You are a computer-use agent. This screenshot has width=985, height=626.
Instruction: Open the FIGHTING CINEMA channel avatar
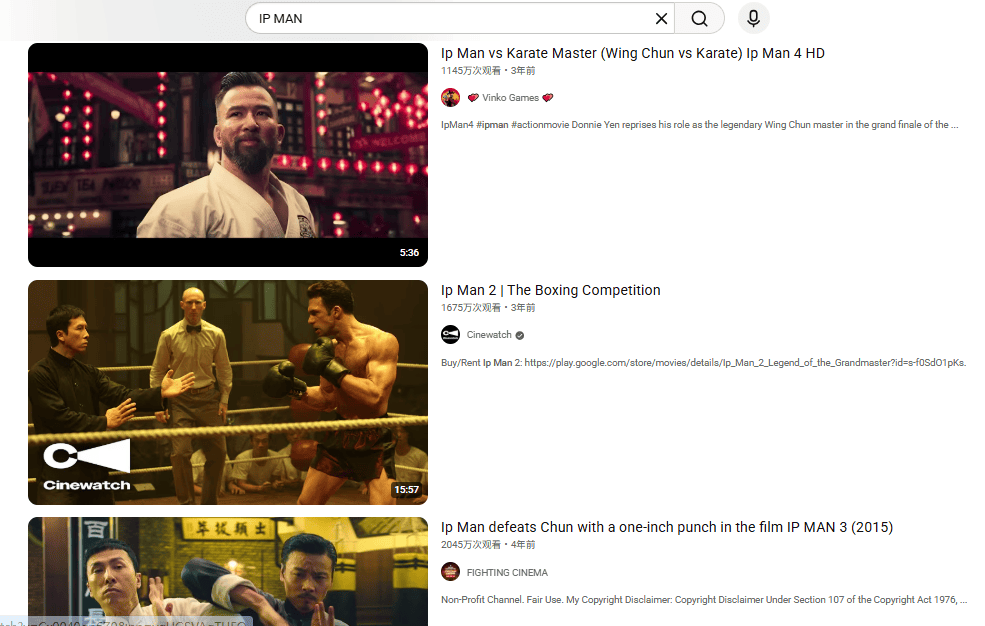450,572
